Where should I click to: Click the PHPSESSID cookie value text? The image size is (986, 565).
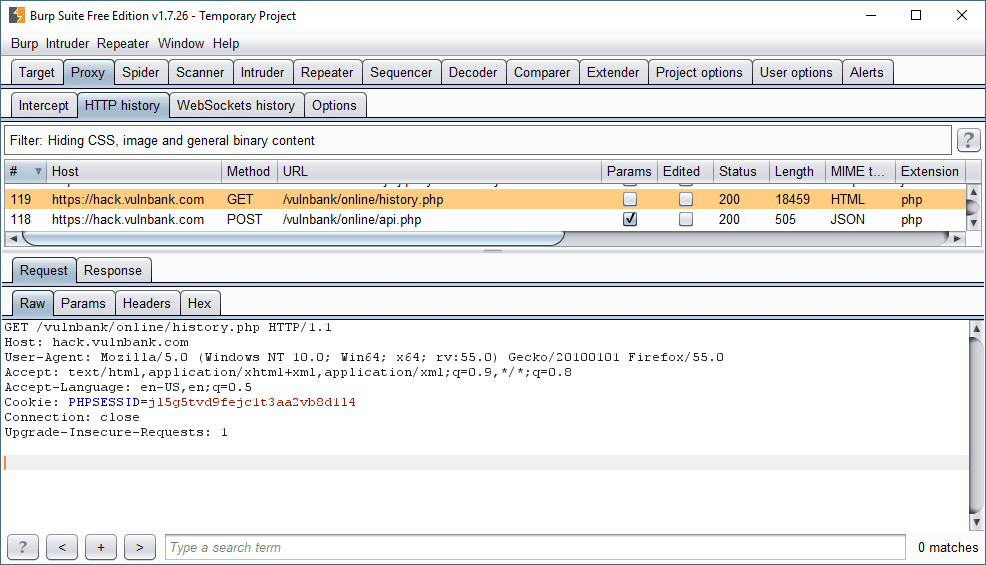tap(252, 402)
